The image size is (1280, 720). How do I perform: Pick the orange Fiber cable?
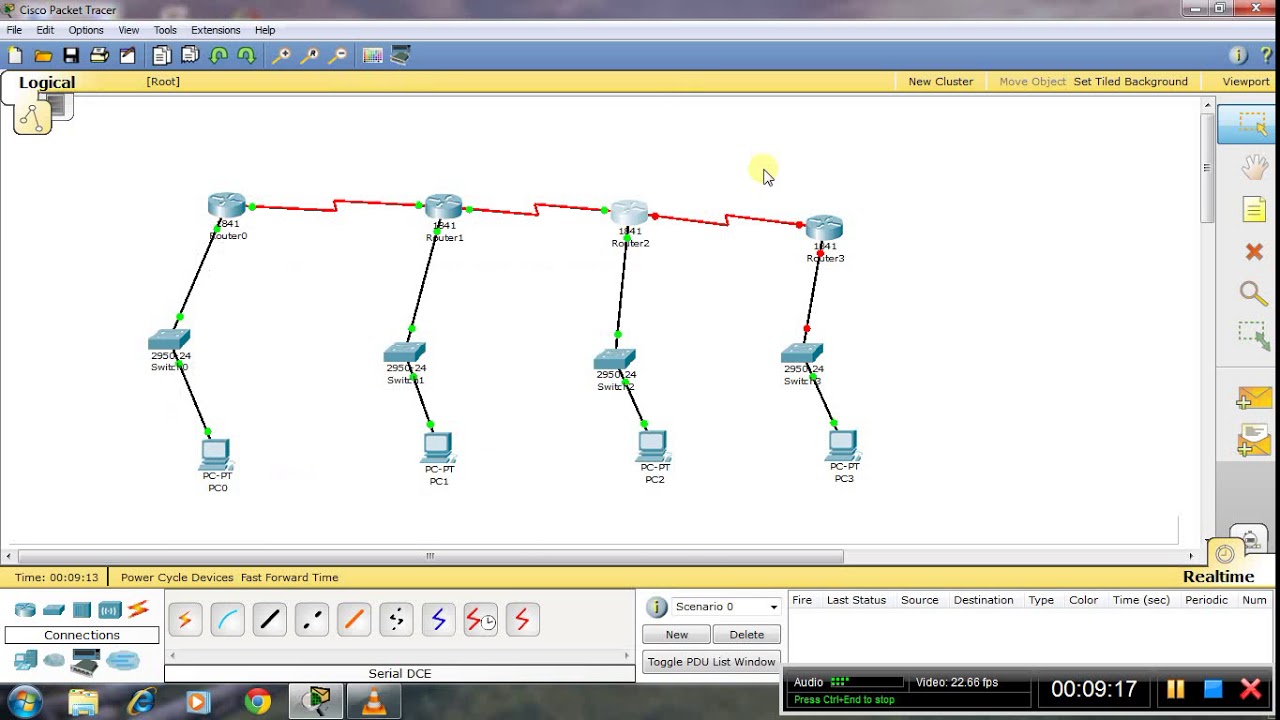(354, 620)
